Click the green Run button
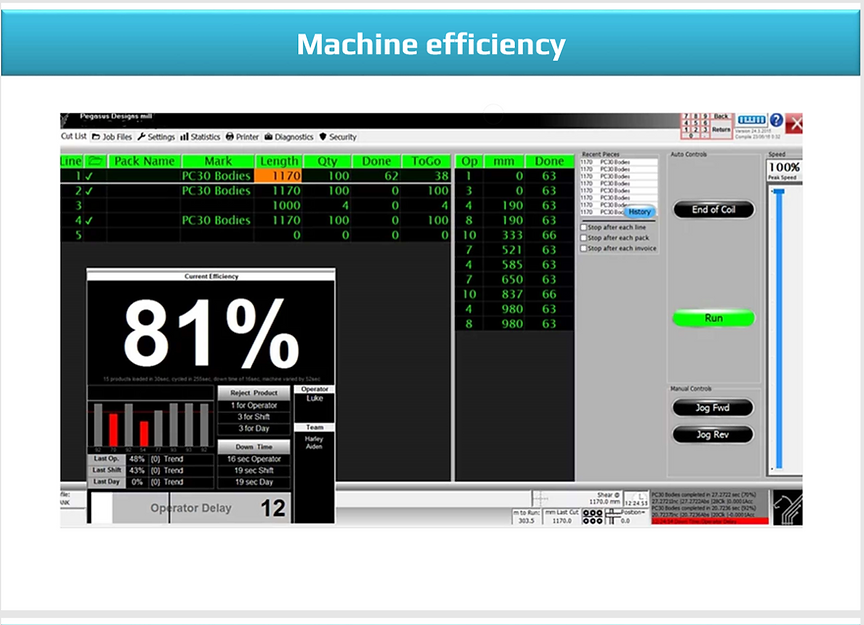This screenshot has height=625, width=864. (x=714, y=318)
